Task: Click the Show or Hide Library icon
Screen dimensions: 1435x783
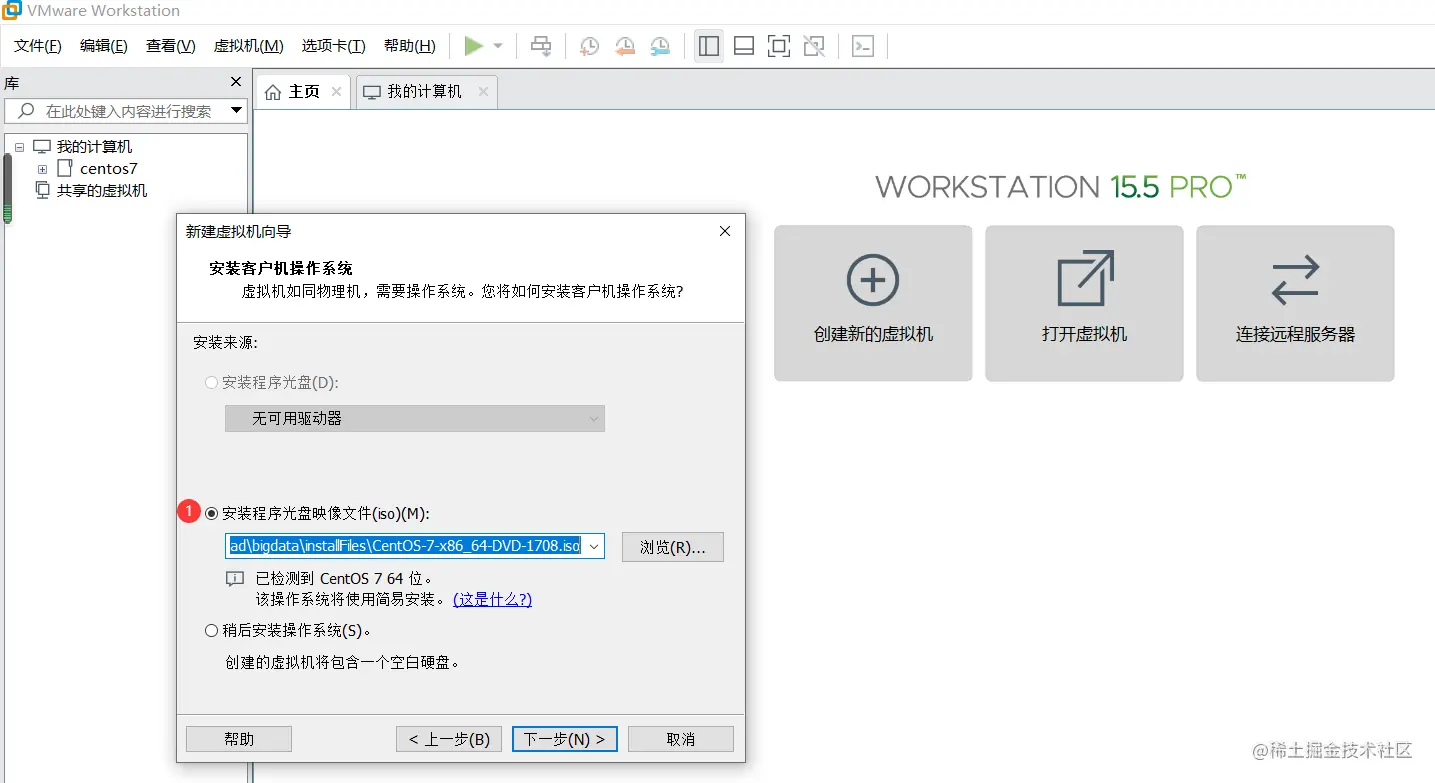Action: click(708, 46)
